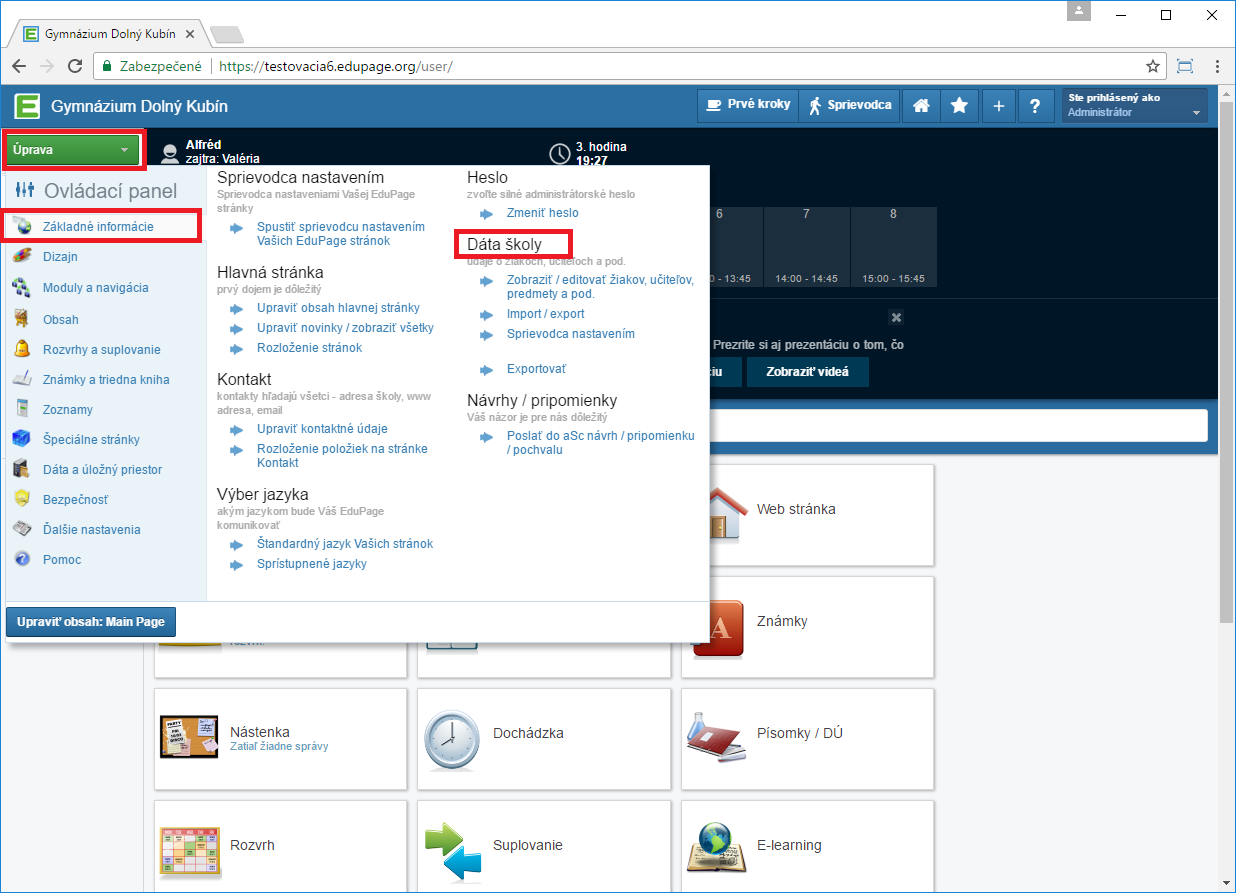Select Základné informácie in control panel
Screen dimensions: 1236x893
(98, 226)
